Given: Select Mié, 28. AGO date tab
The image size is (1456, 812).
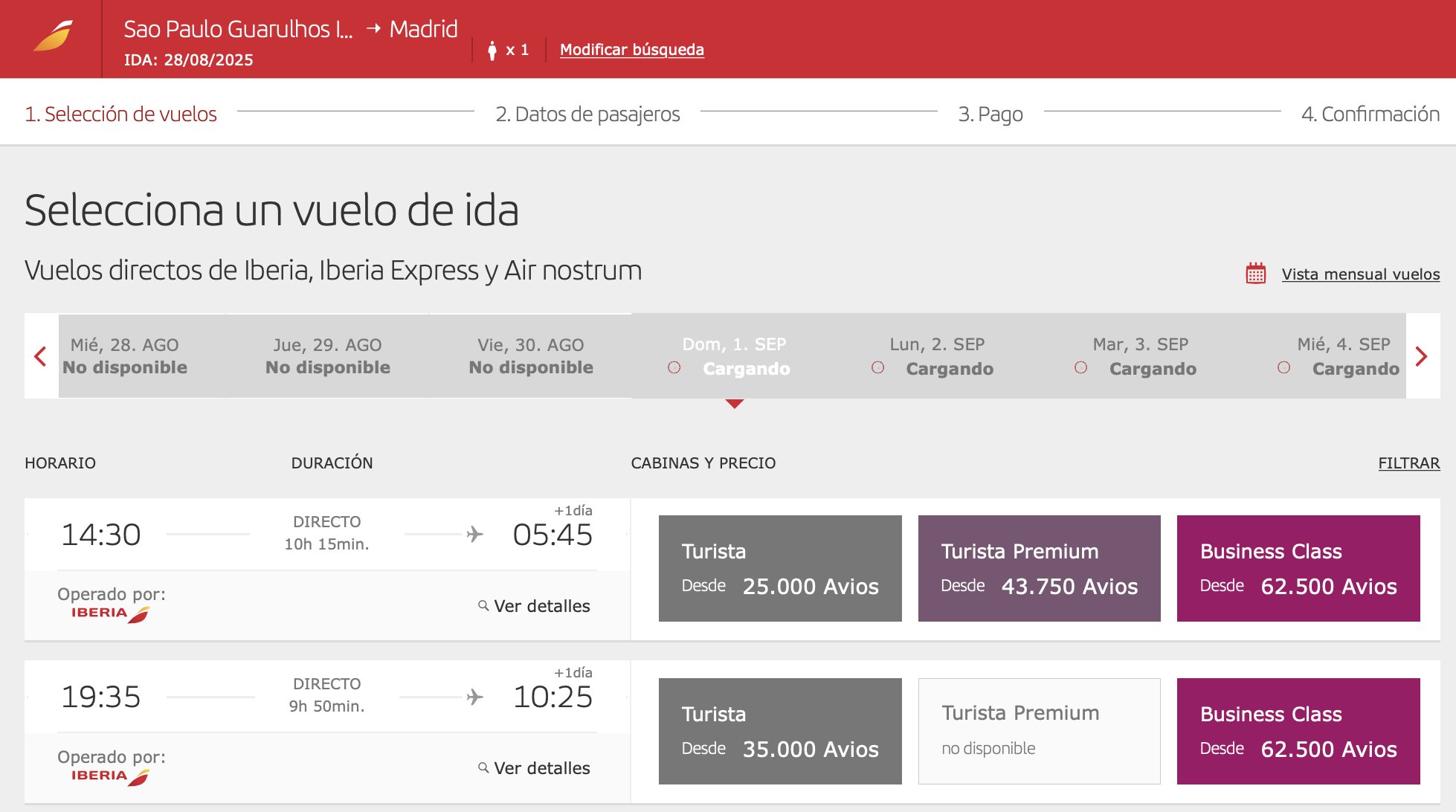Looking at the screenshot, I should [x=125, y=356].
